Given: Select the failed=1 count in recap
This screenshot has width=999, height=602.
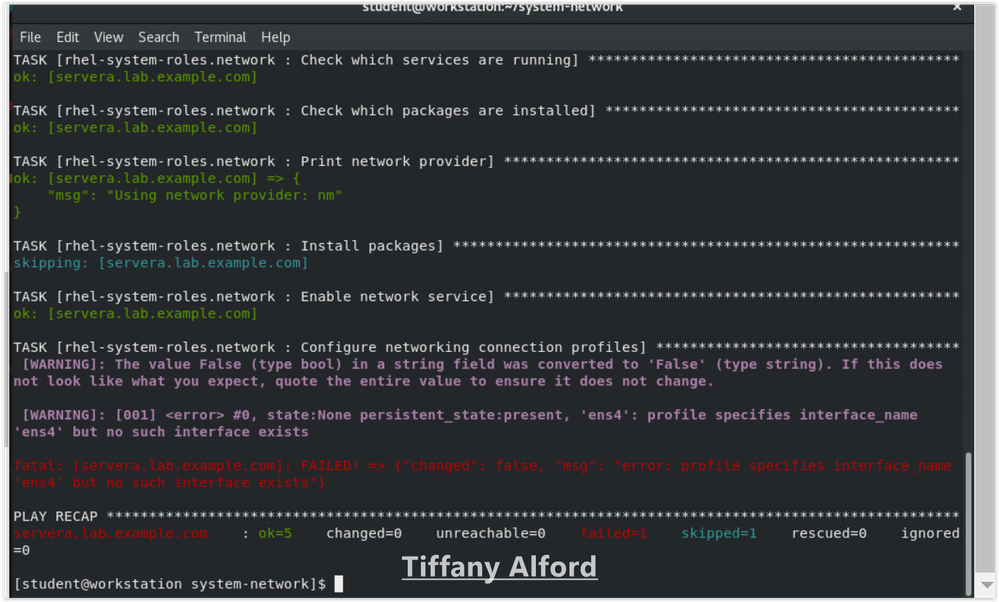Looking at the screenshot, I should 613,533.
